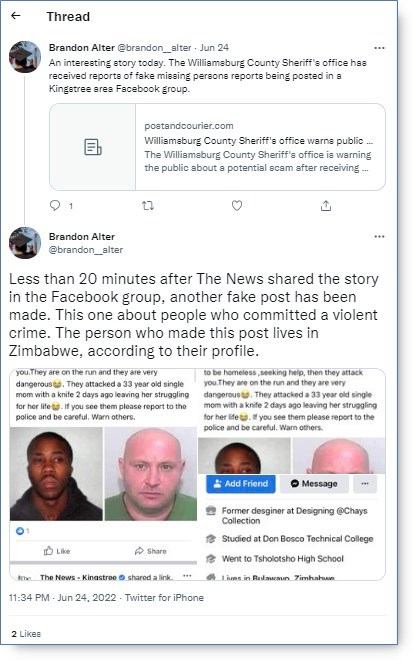Share the first tweet via upload icon

(x=326, y=205)
